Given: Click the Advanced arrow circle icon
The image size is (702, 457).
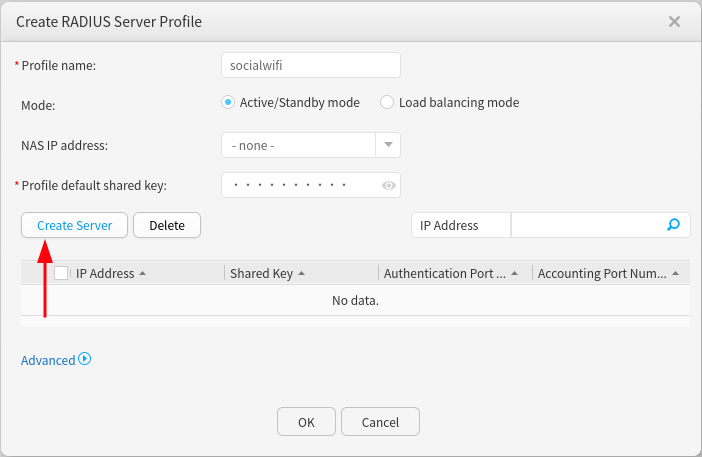Looking at the screenshot, I should [85, 359].
